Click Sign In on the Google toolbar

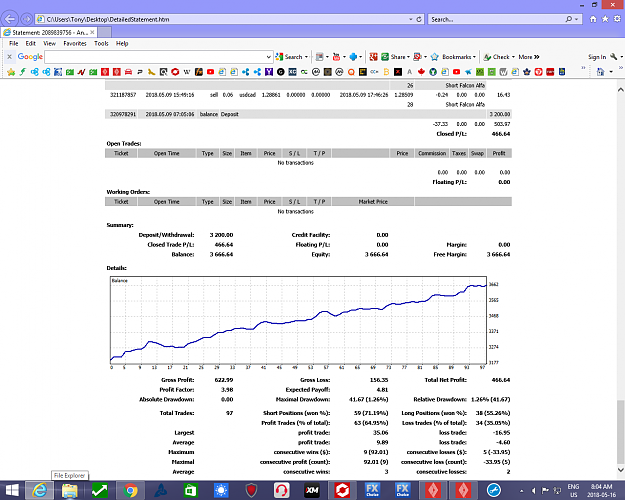pos(597,57)
